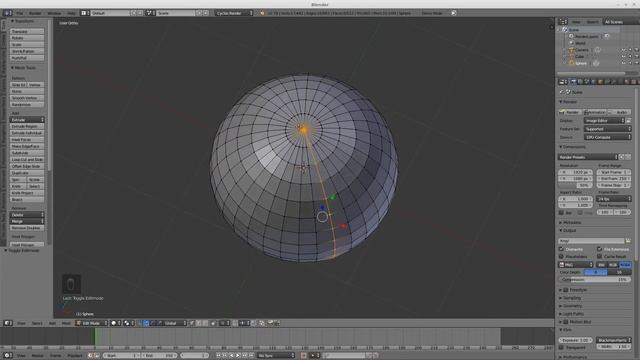This screenshot has height=360, width=640.
Task: Expand the Freestyle panel
Action: tap(573, 290)
